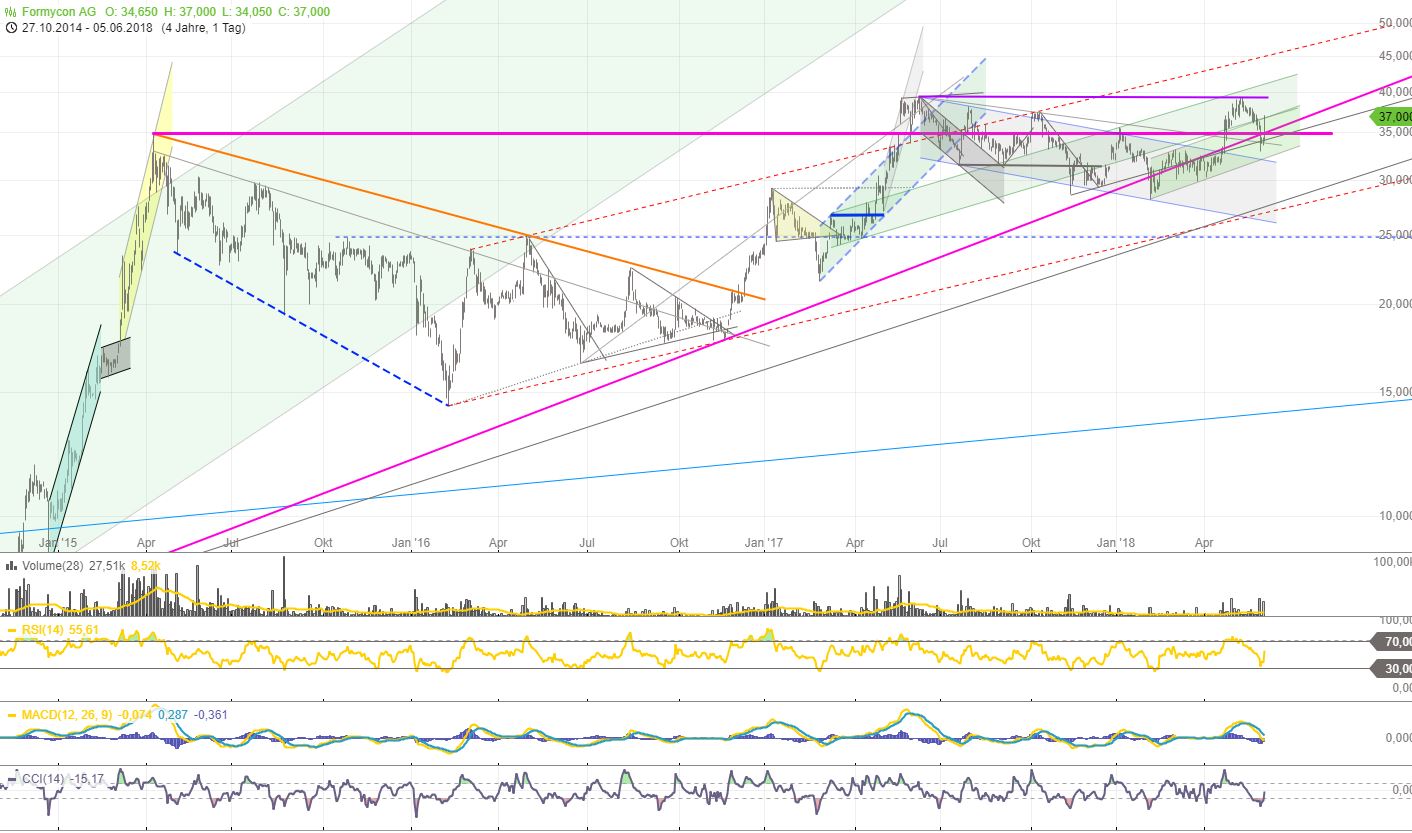1412x833 pixels.
Task: Click the clock icon next to the date range
Action: (10, 27)
